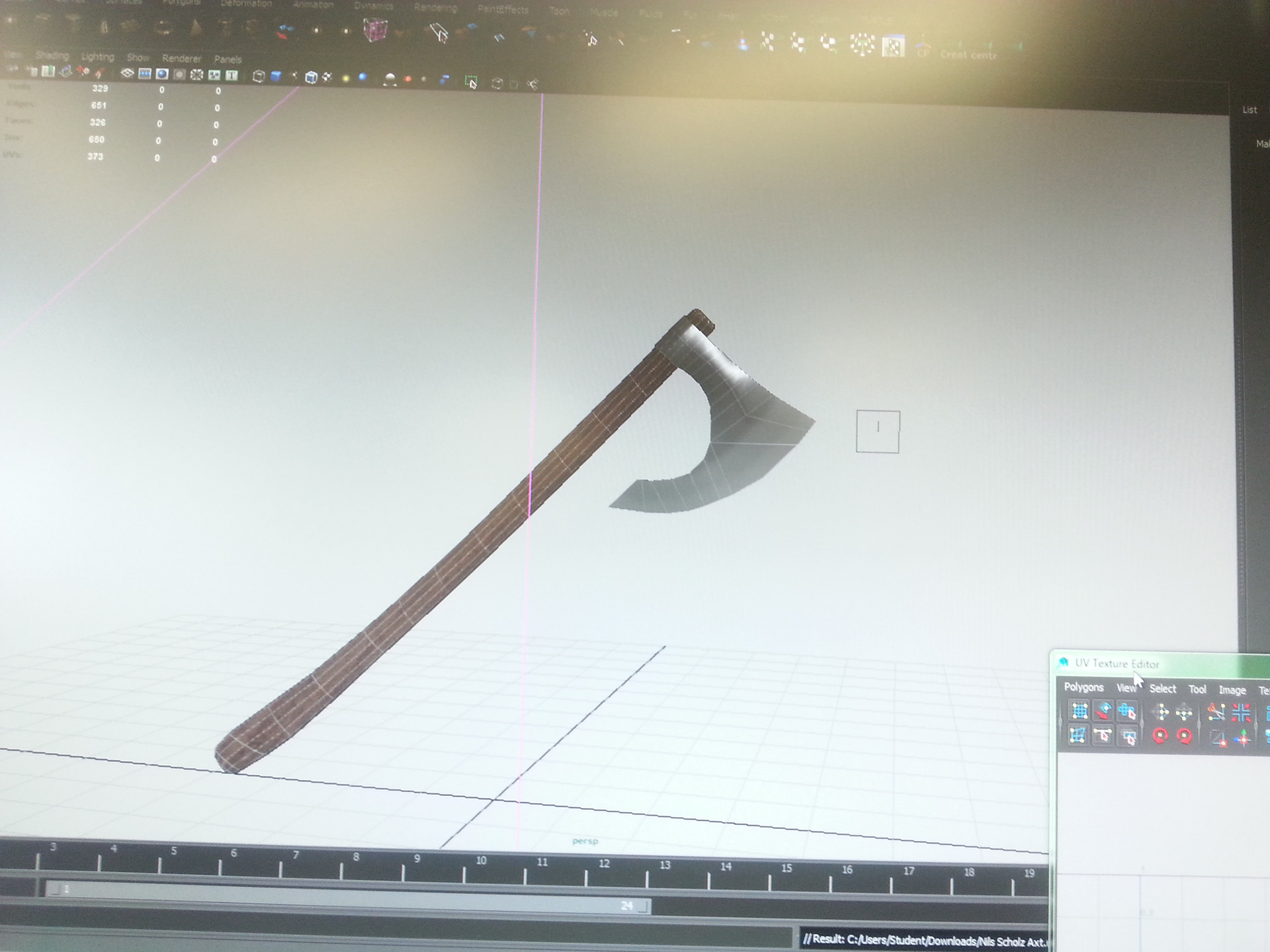The image size is (1270, 952).
Task: Open Image menu in UV Texture Editor
Action: (x=1232, y=690)
